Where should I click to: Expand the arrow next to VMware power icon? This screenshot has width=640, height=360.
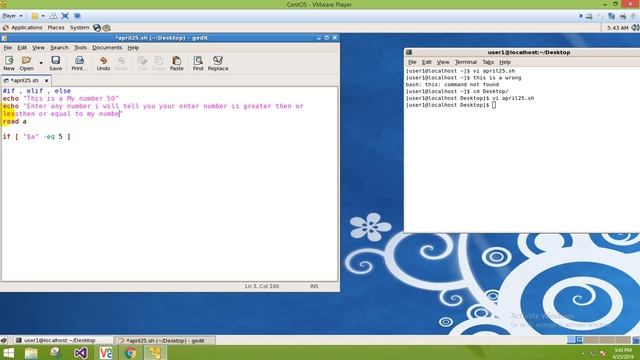point(43,16)
